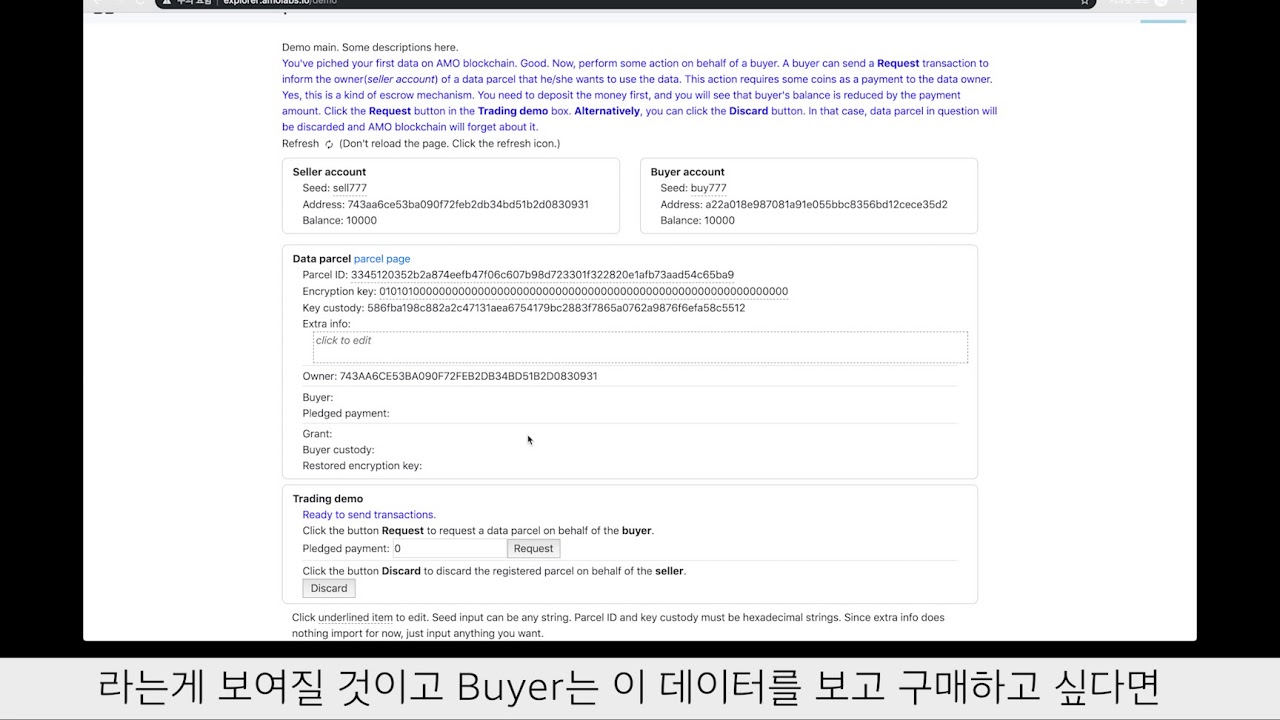This screenshot has height=720, width=1280.
Task: Click the Data parcel heading
Action: coord(322,259)
